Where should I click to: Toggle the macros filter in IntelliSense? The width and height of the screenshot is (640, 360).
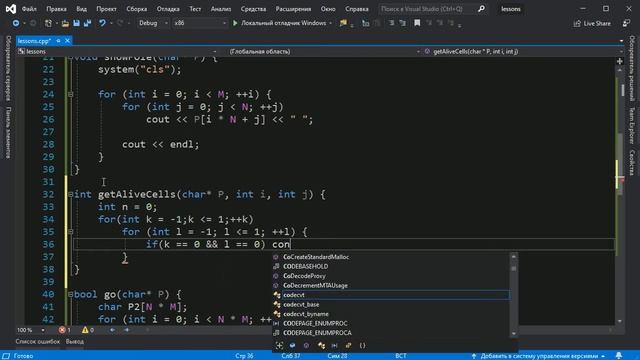(335, 345)
